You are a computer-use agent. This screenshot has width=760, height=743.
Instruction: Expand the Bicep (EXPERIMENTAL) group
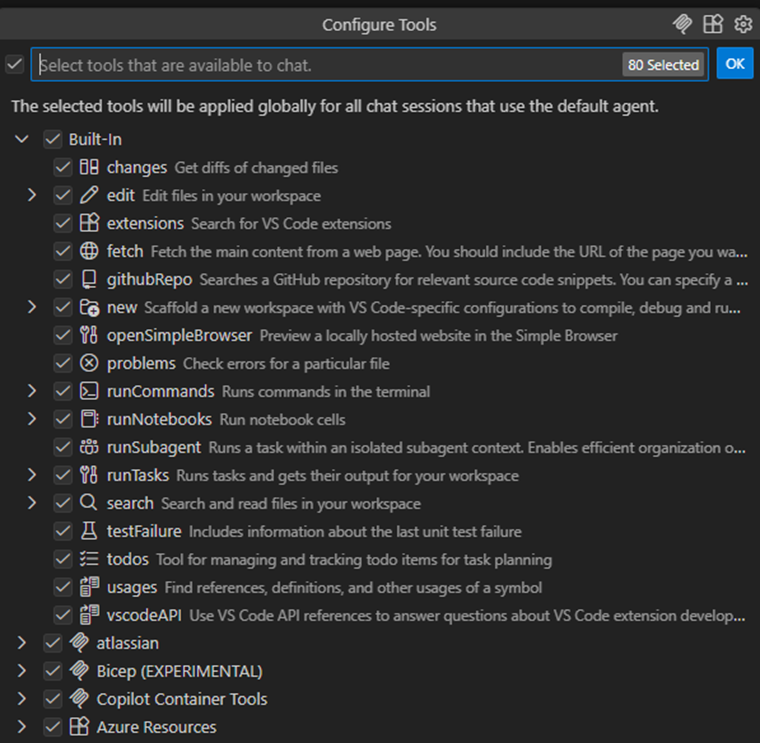pos(22,671)
